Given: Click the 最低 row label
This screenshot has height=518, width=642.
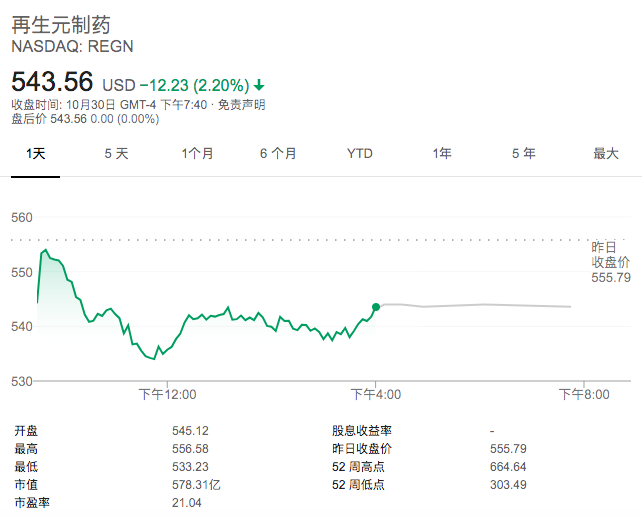Looking at the screenshot, I should click(x=26, y=467).
